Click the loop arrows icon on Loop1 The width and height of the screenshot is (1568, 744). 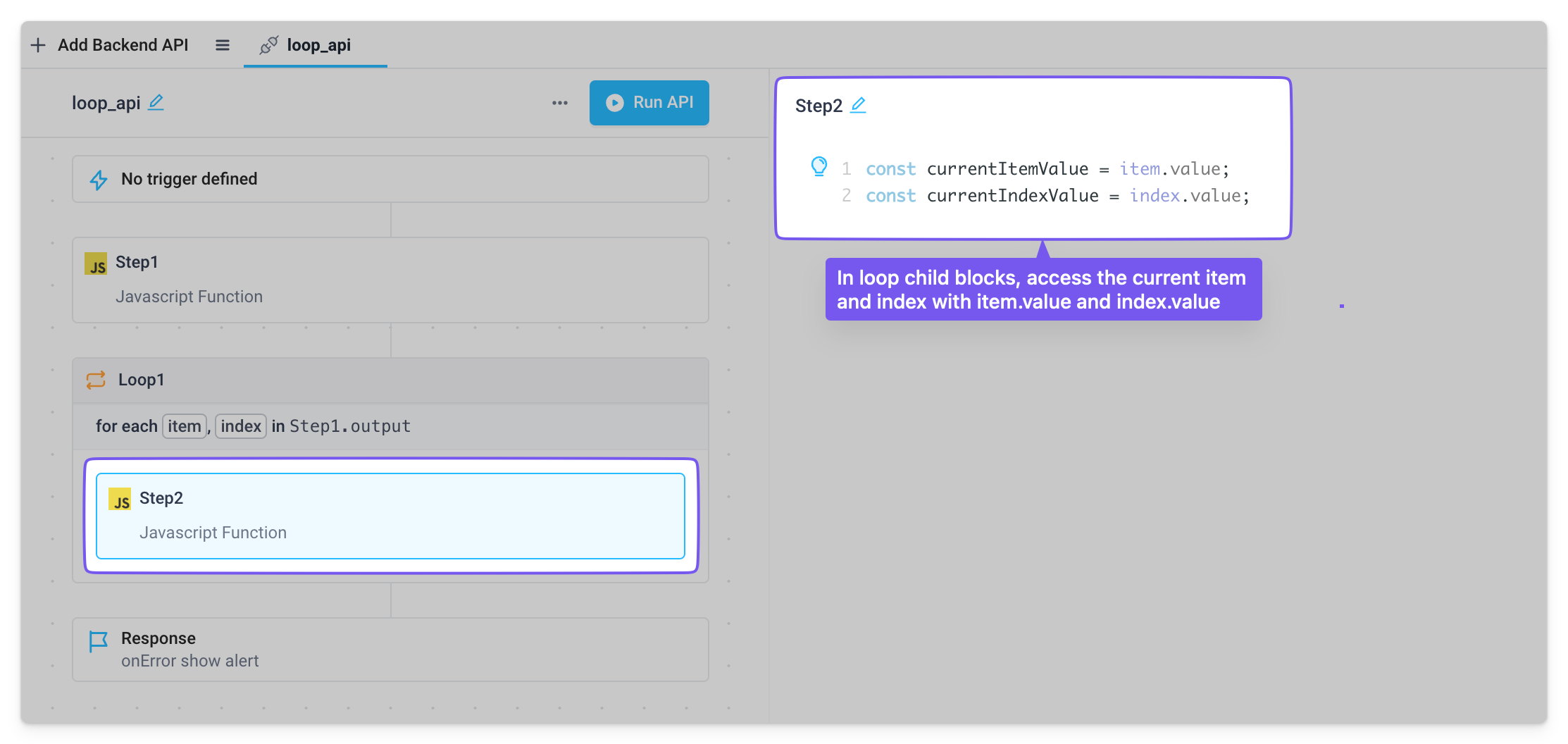(x=97, y=380)
